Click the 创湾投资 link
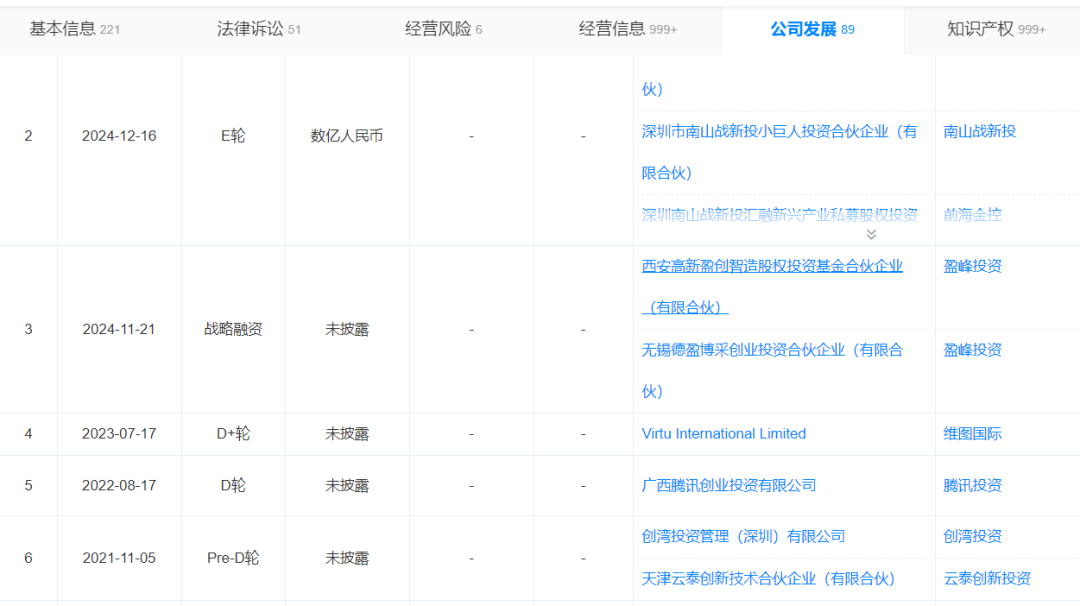The height and width of the screenshot is (606, 1080). tap(972, 536)
